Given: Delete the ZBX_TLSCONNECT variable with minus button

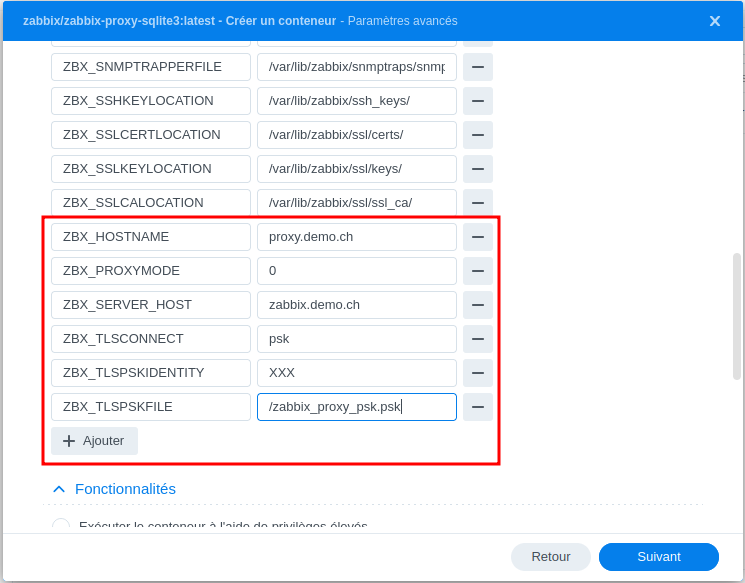Looking at the screenshot, I should pos(478,339).
